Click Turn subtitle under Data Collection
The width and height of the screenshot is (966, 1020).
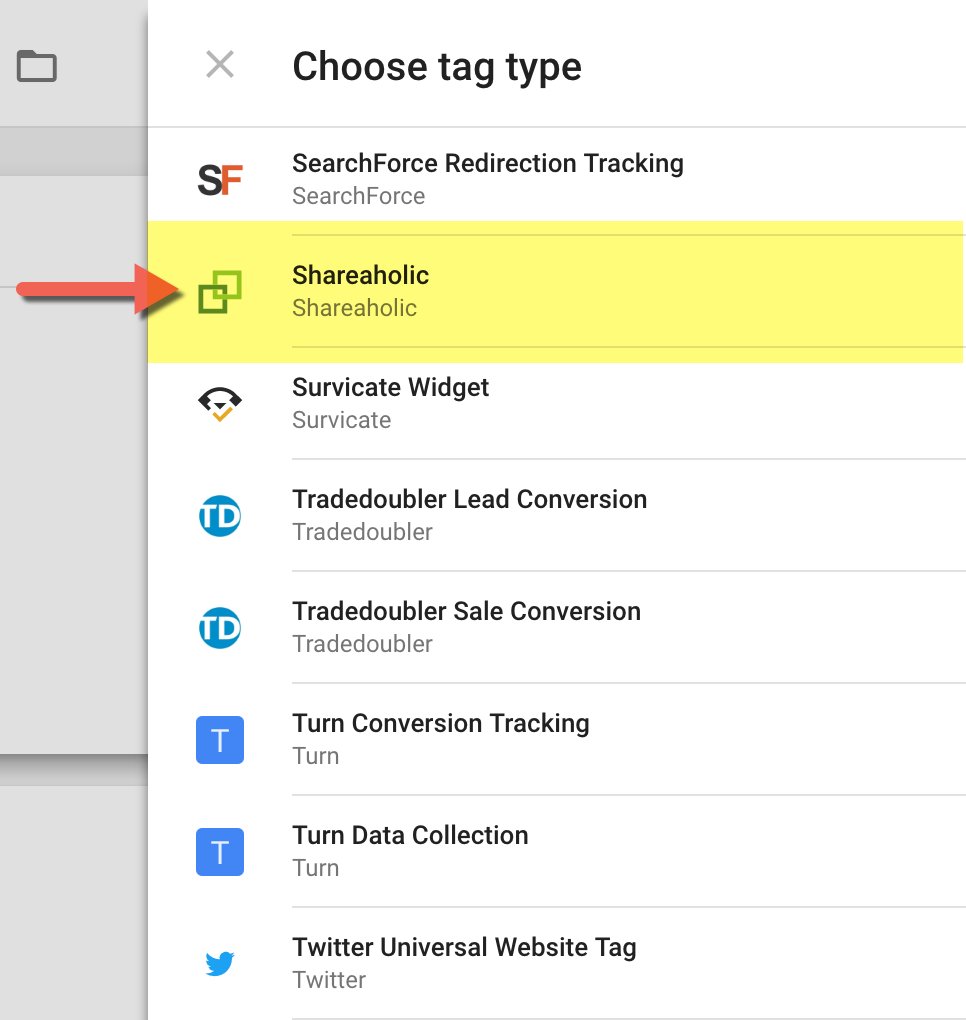(x=315, y=868)
